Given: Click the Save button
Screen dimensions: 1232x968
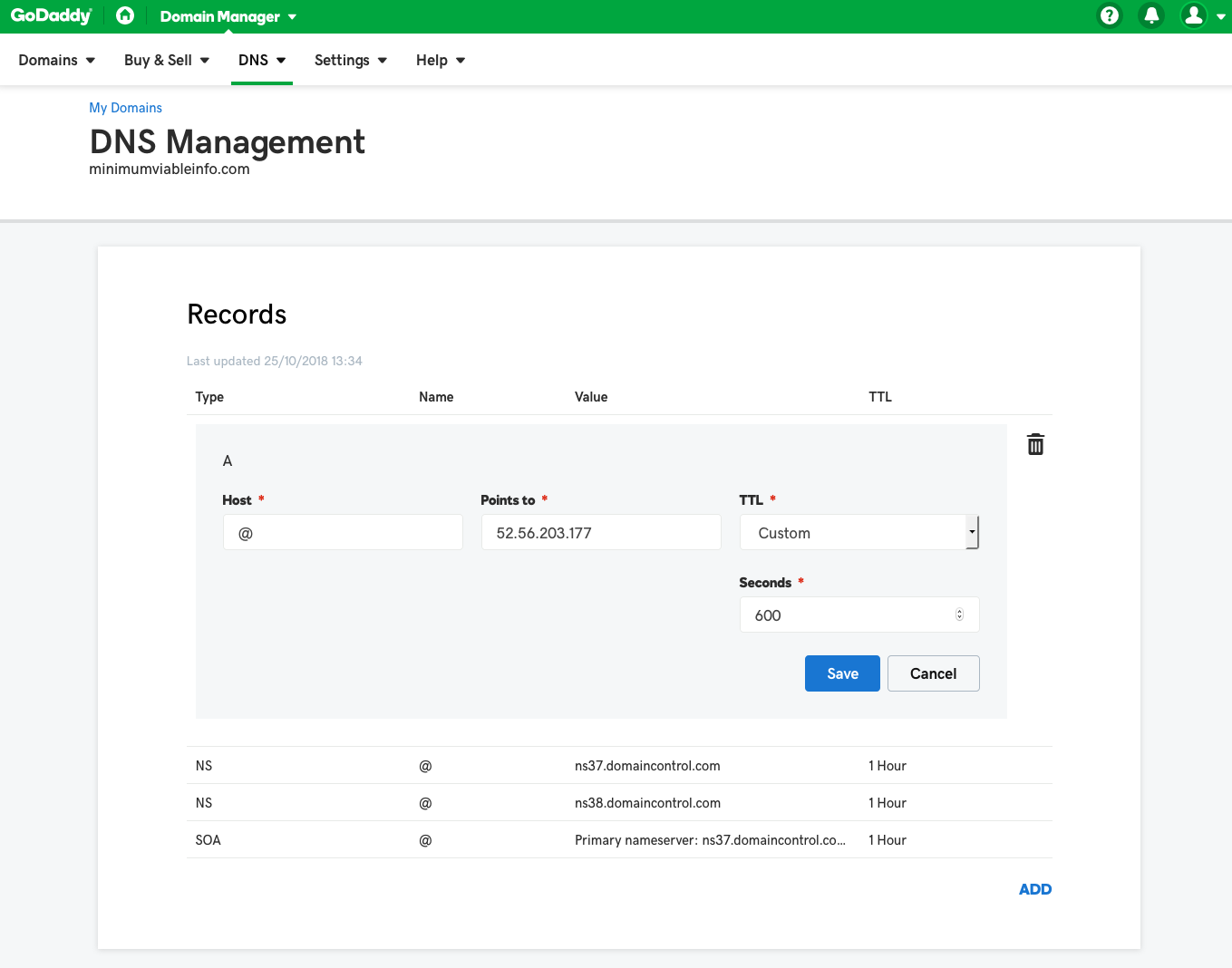Looking at the screenshot, I should [x=842, y=673].
